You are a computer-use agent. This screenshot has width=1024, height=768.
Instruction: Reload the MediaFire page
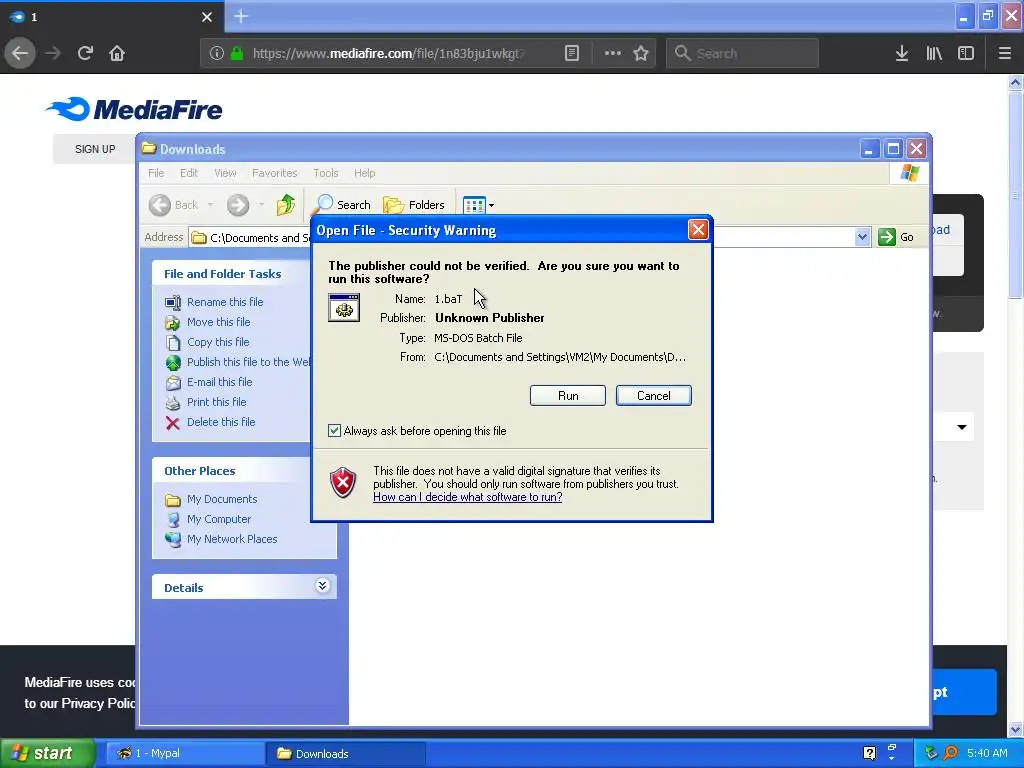85,53
